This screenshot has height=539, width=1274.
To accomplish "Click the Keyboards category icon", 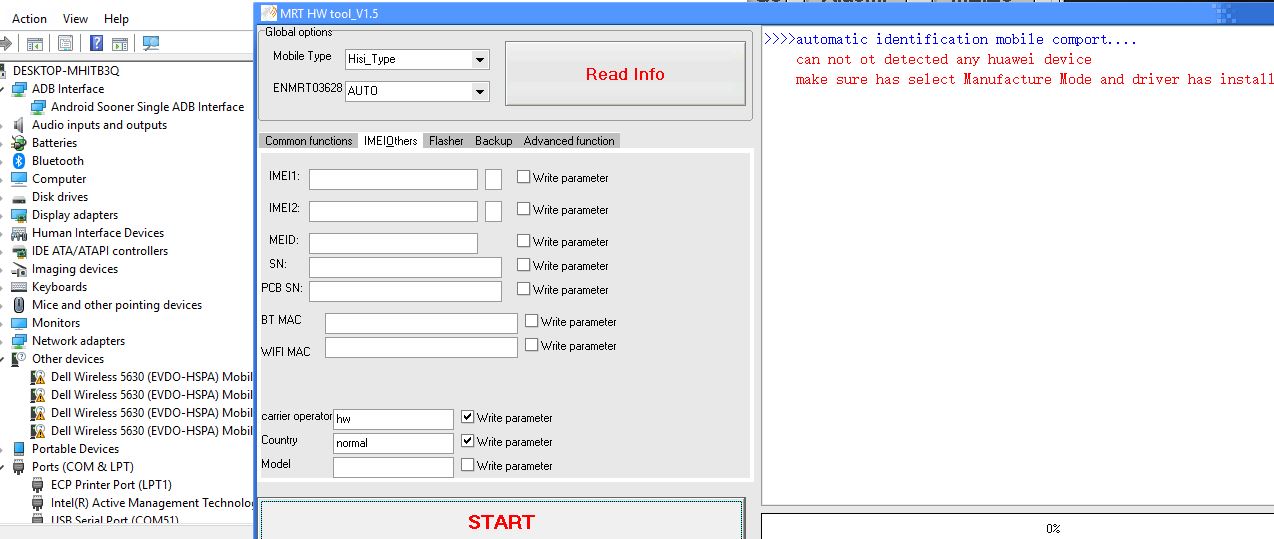I will [x=19, y=287].
